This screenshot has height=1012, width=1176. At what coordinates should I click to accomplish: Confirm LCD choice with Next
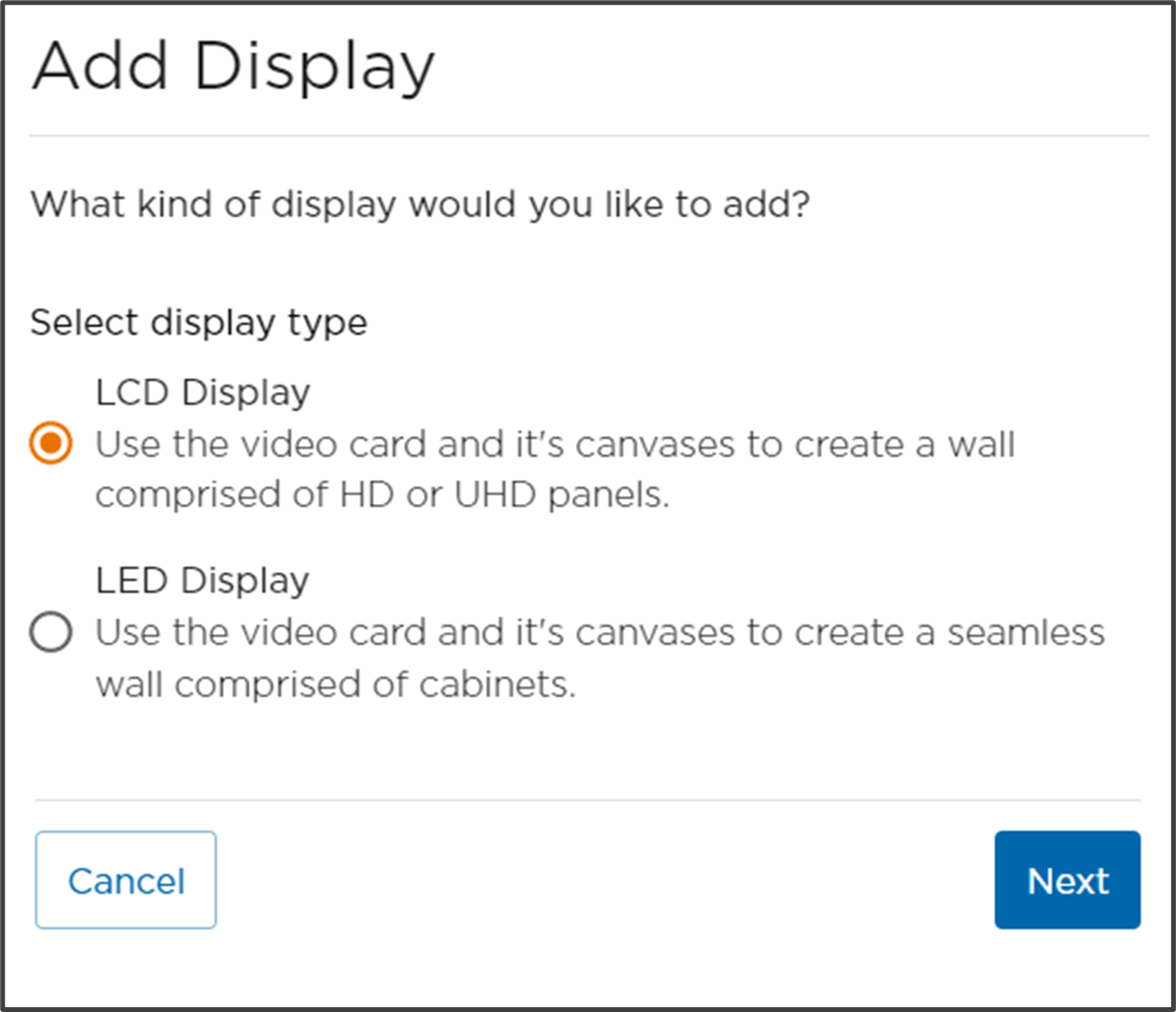[x=1067, y=879]
